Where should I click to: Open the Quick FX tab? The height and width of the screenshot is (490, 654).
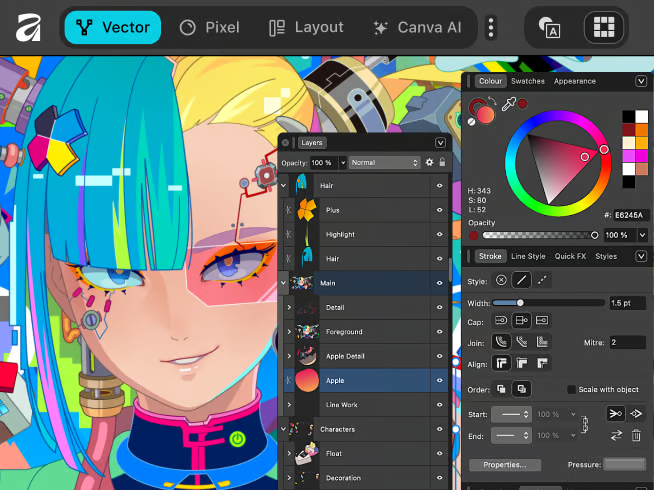pyautogui.click(x=570, y=256)
